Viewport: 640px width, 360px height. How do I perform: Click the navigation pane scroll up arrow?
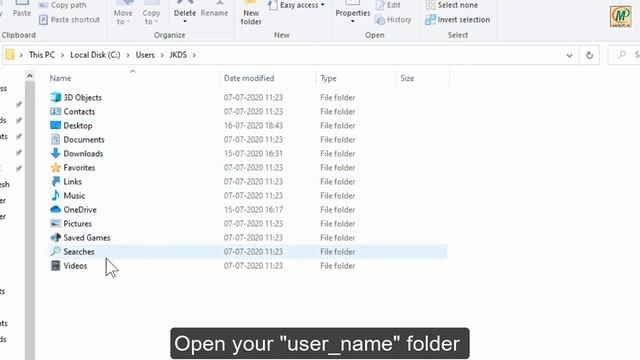[30, 76]
